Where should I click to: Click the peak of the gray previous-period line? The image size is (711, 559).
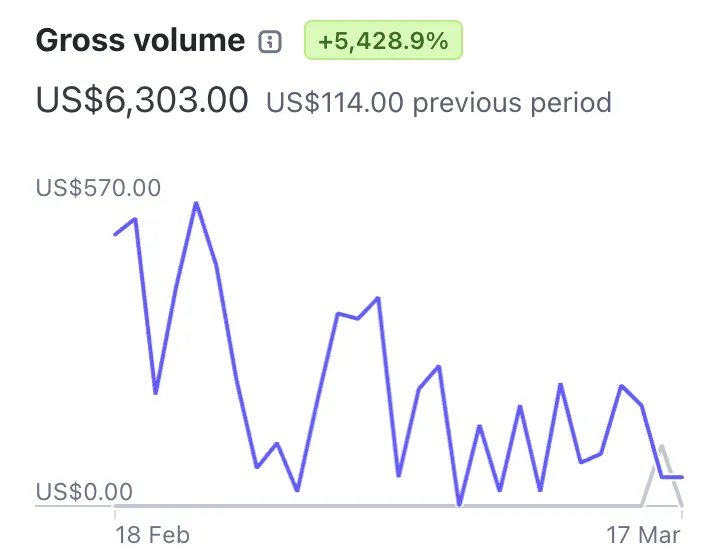[662, 446]
